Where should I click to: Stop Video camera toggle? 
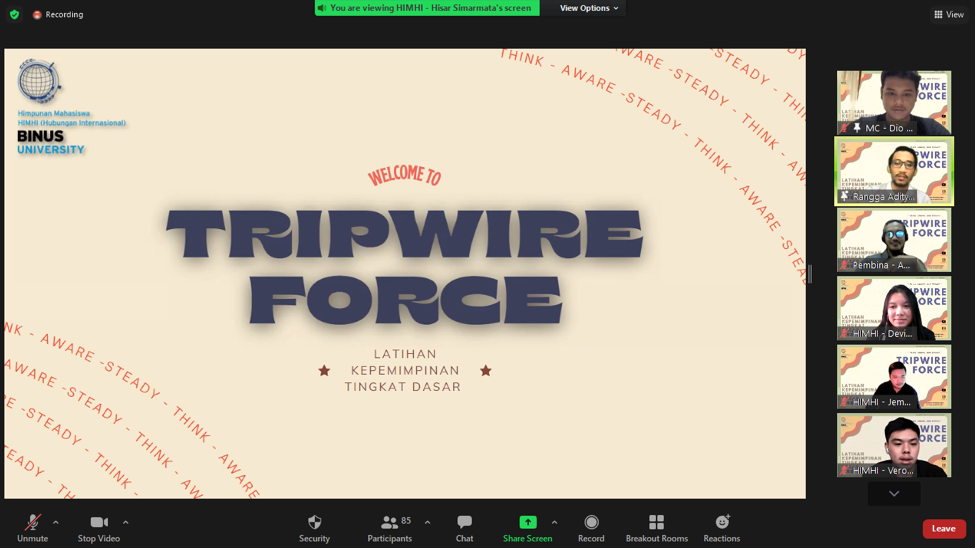pos(99,527)
